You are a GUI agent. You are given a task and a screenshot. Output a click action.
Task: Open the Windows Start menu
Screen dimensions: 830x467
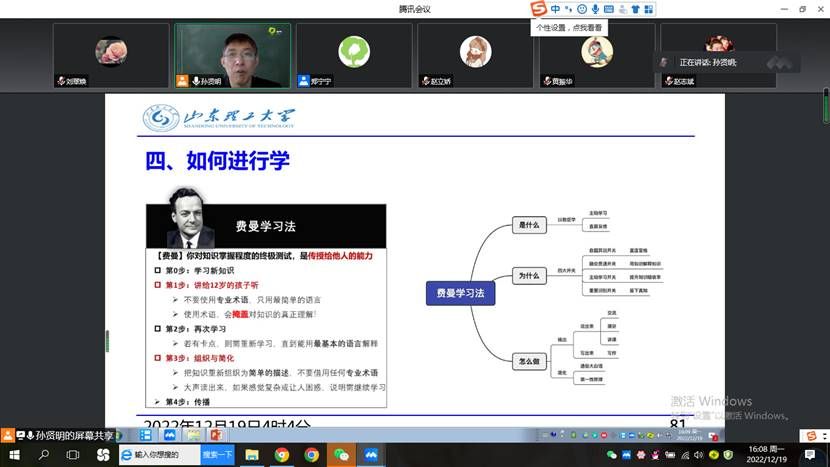(14, 455)
